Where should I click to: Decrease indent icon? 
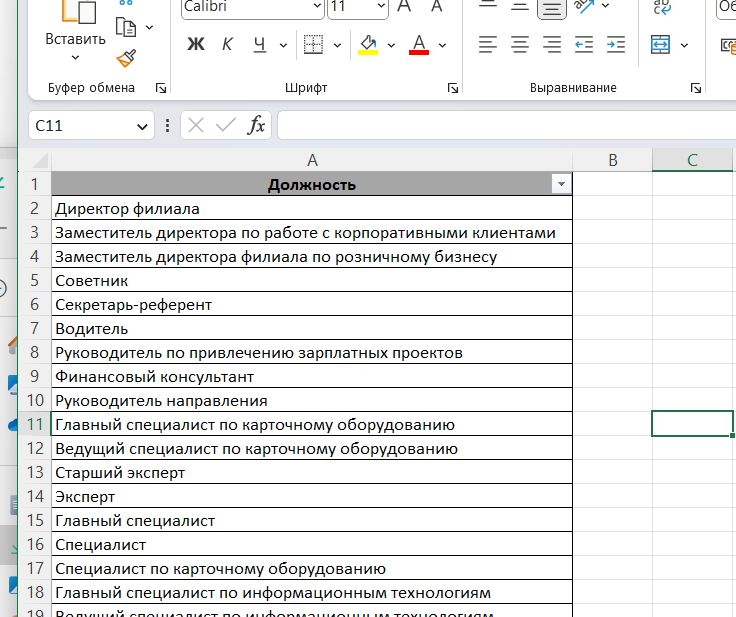coord(584,45)
